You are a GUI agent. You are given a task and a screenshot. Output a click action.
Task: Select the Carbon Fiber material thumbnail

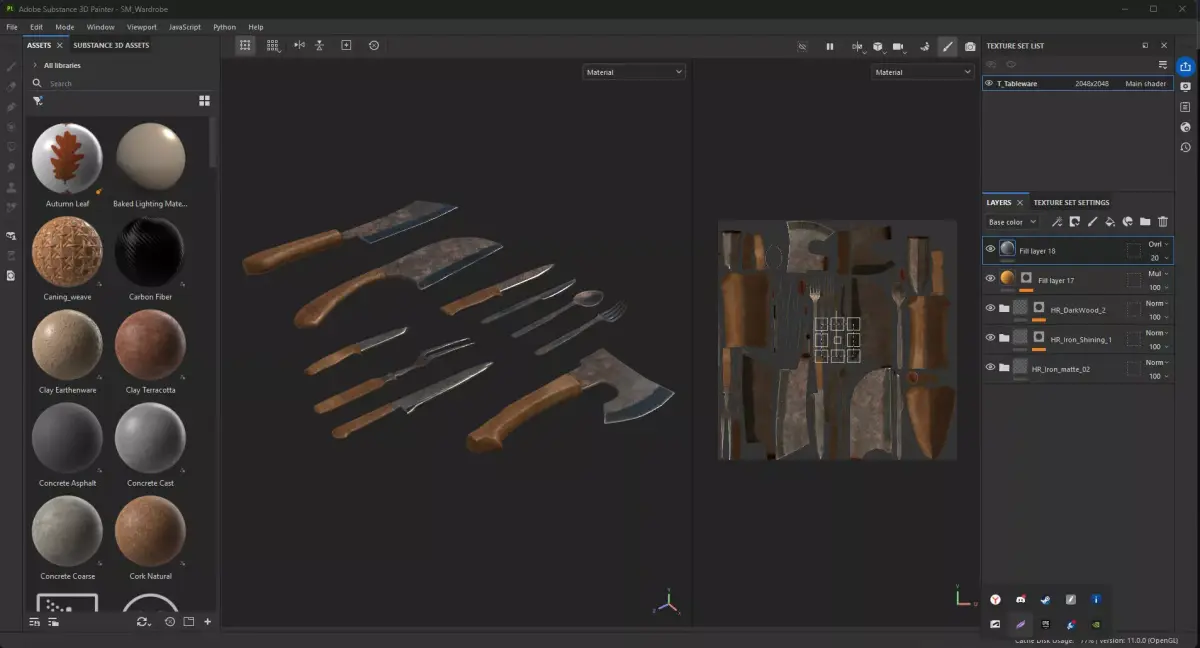(x=150, y=251)
